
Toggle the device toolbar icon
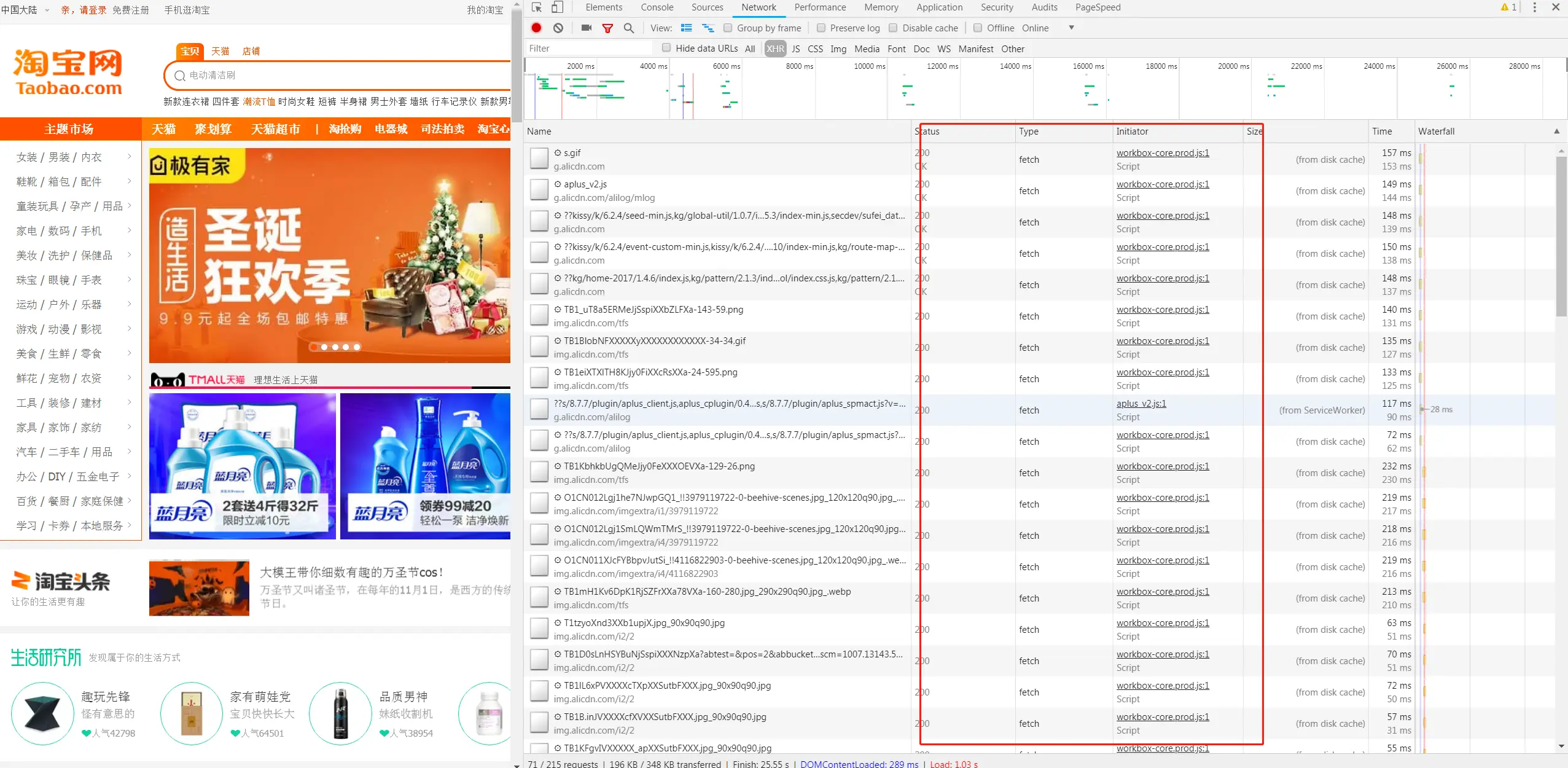(557, 7)
